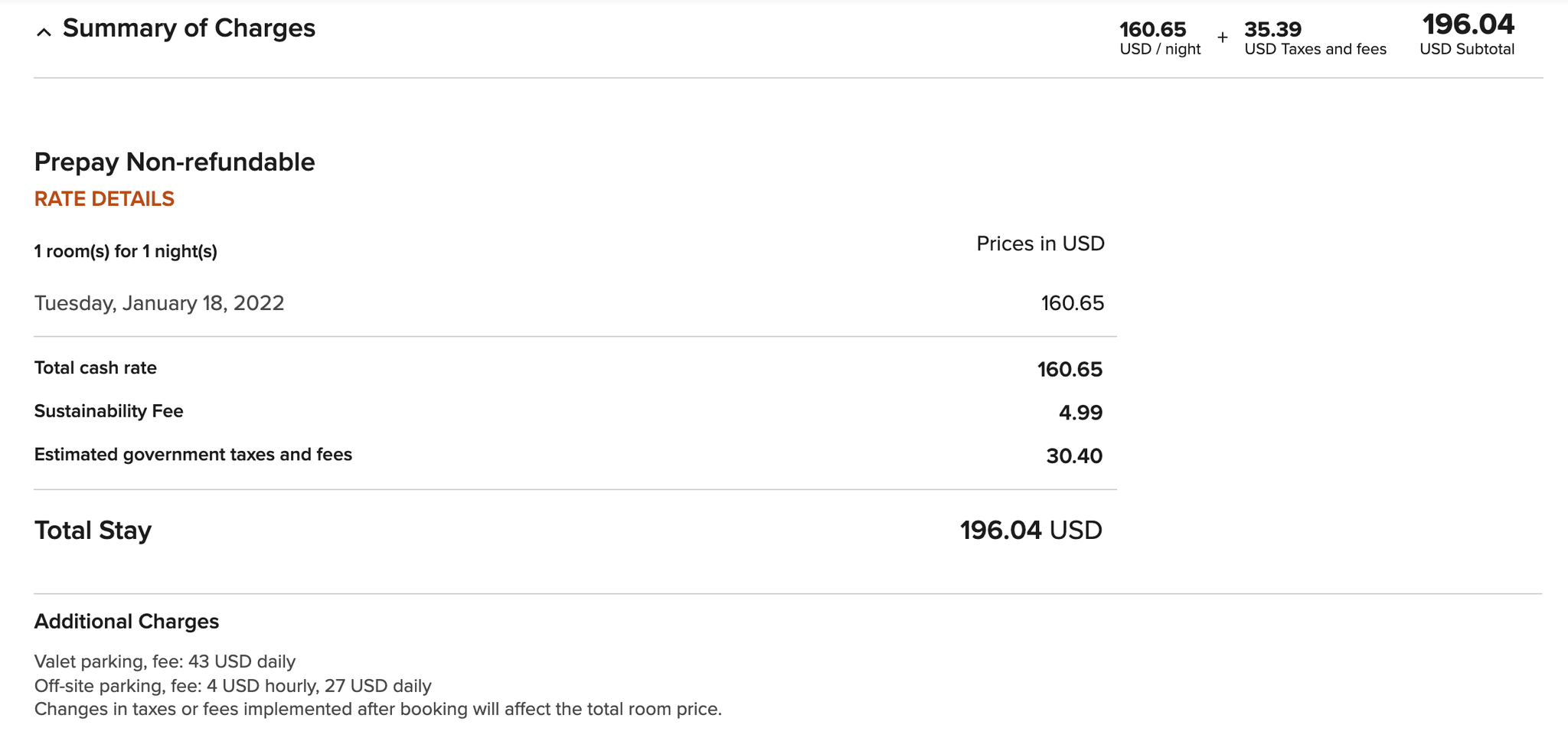Click the Summary of Charges heading
The image size is (1568, 738).
[188, 29]
